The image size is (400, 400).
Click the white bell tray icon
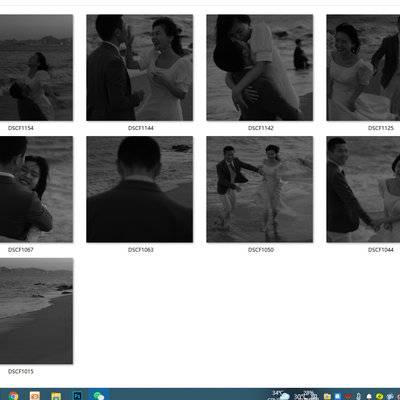point(369,396)
